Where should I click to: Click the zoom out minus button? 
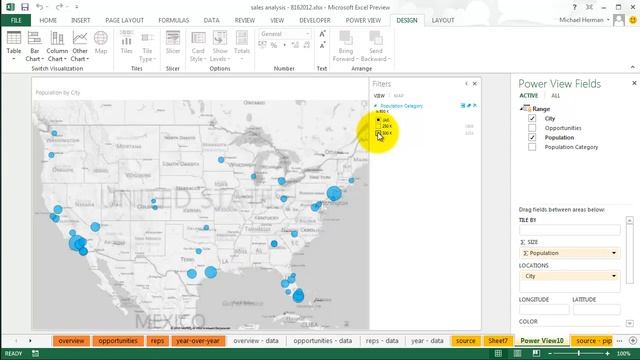tap(550, 353)
